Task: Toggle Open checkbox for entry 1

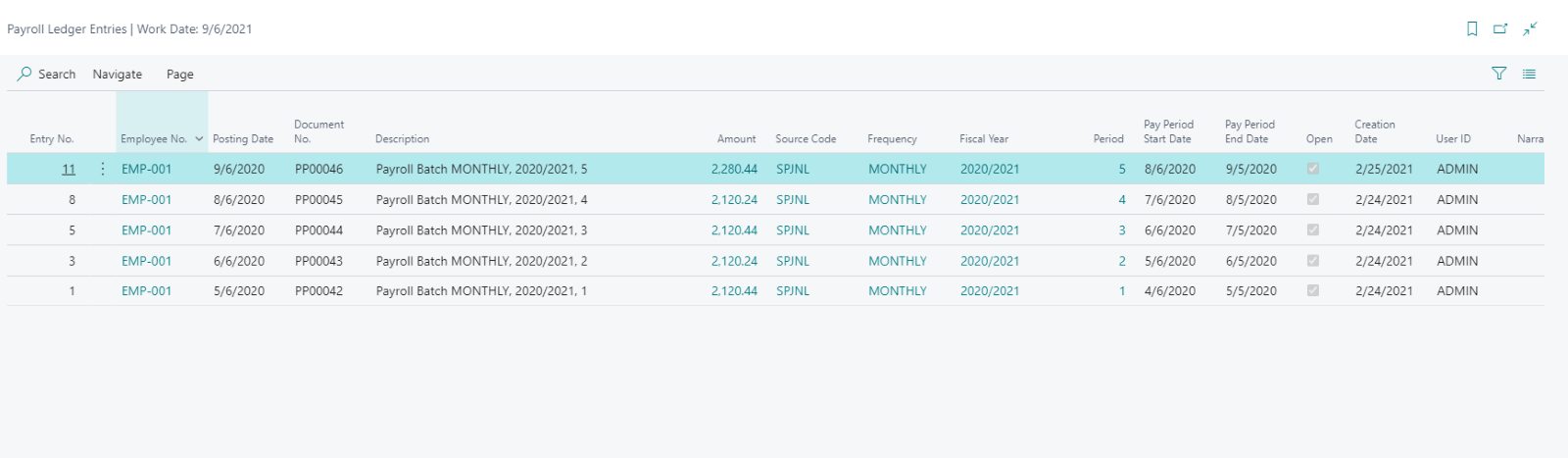Action: click(1313, 290)
